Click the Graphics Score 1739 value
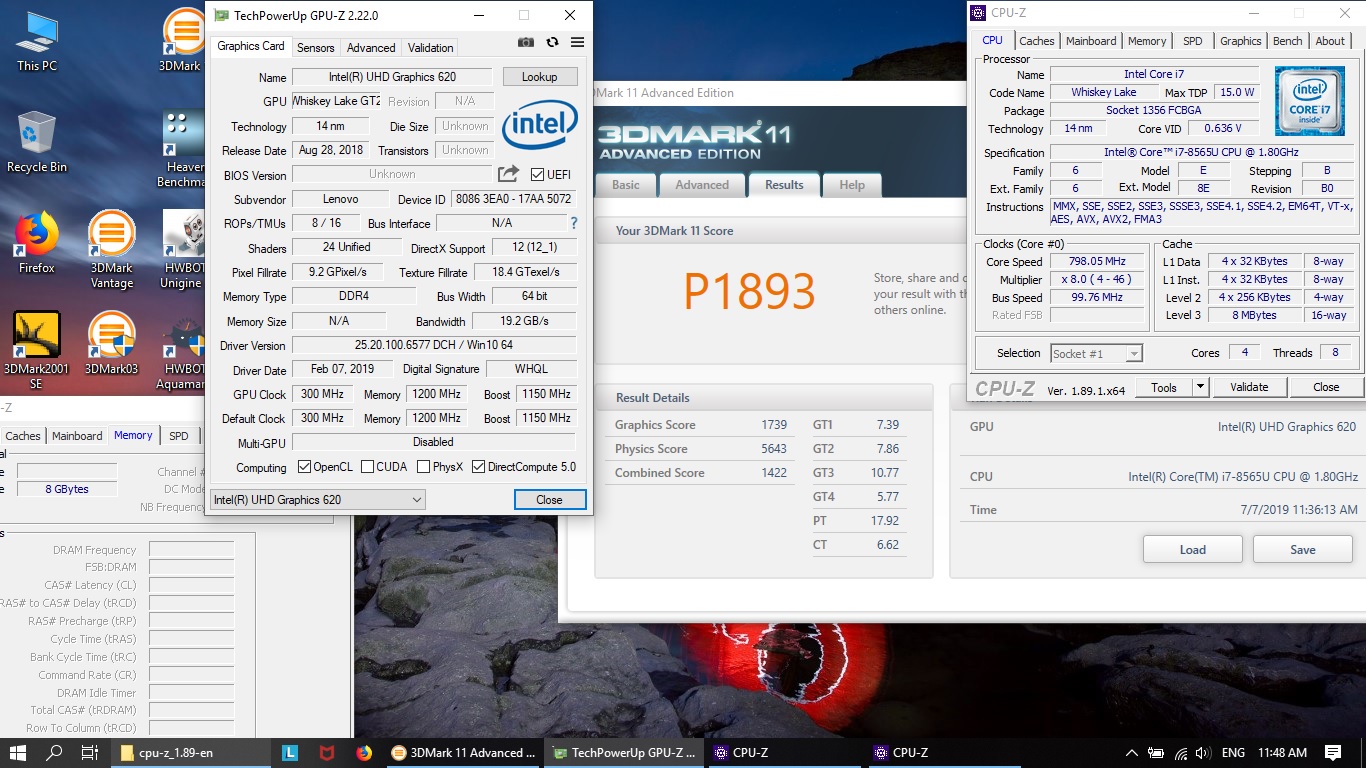1366x768 pixels. pyautogui.click(x=774, y=425)
